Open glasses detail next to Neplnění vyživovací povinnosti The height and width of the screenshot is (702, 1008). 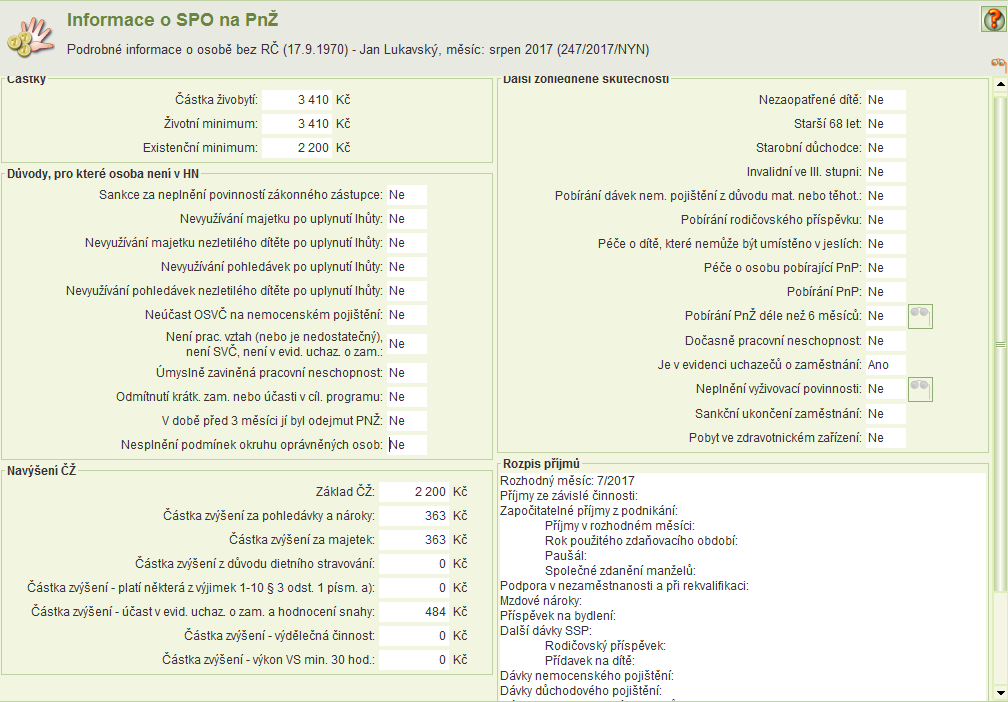pyautogui.click(x=920, y=390)
